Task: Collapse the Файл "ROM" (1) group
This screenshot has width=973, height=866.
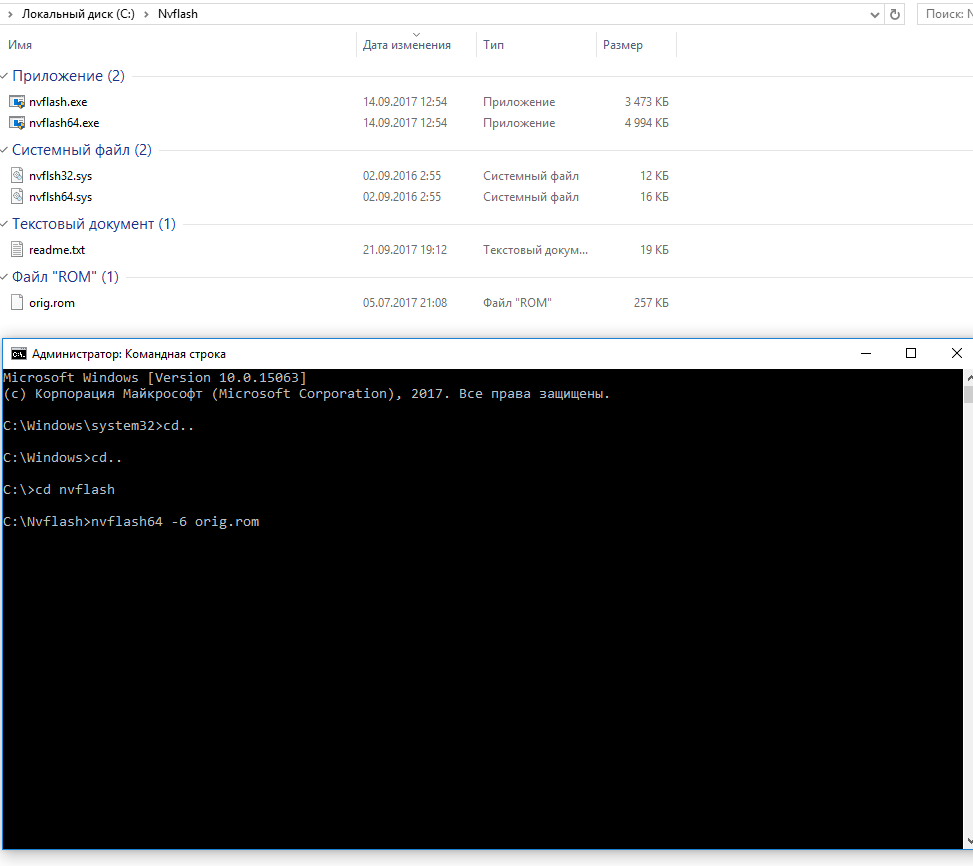Action: (4, 277)
